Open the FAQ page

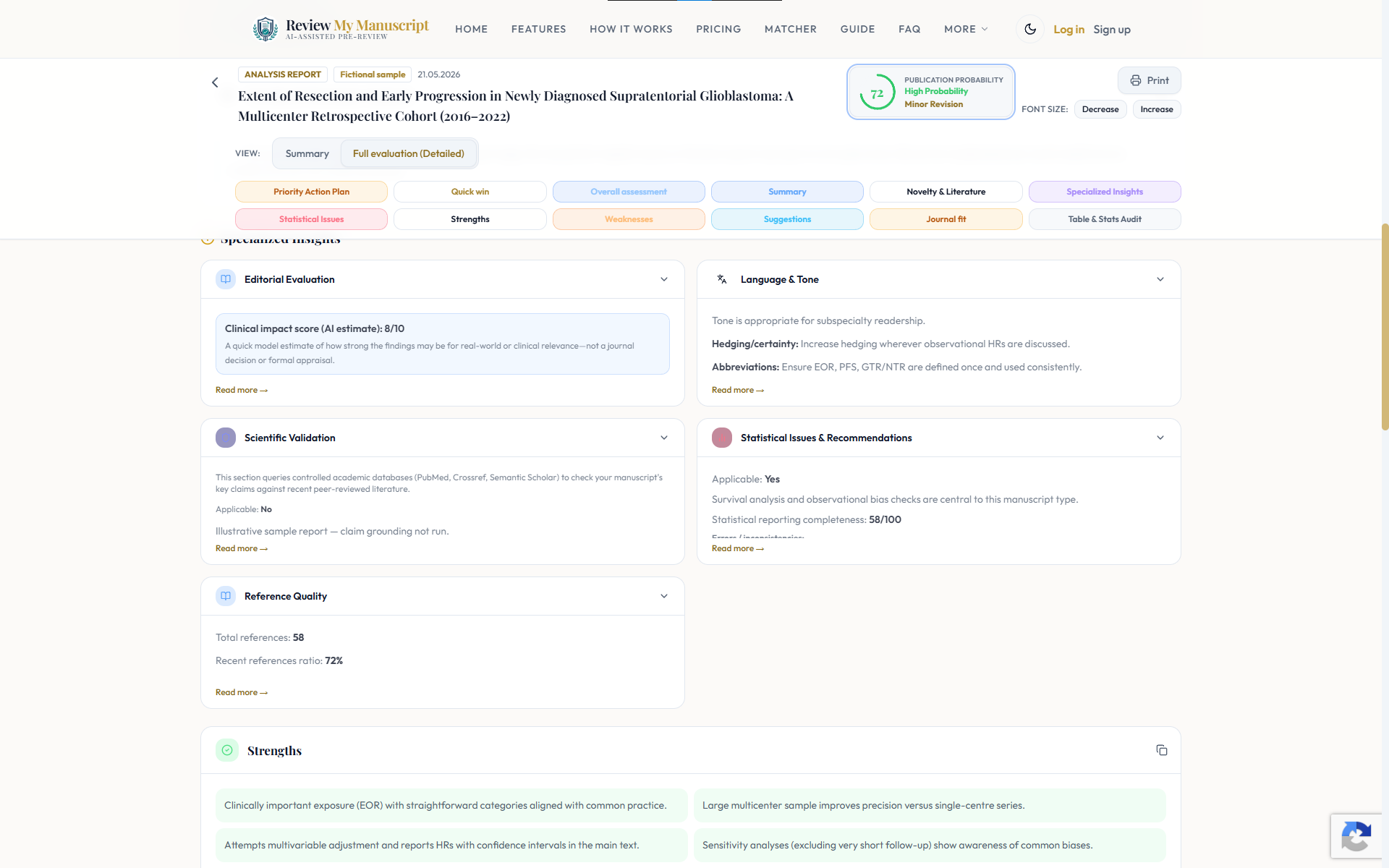click(909, 29)
